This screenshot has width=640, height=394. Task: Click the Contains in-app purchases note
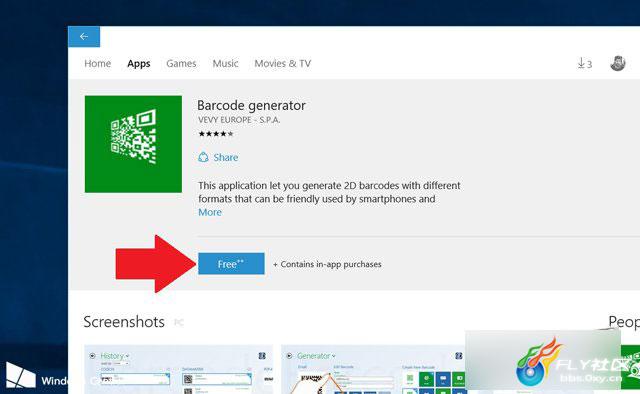(327, 264)
